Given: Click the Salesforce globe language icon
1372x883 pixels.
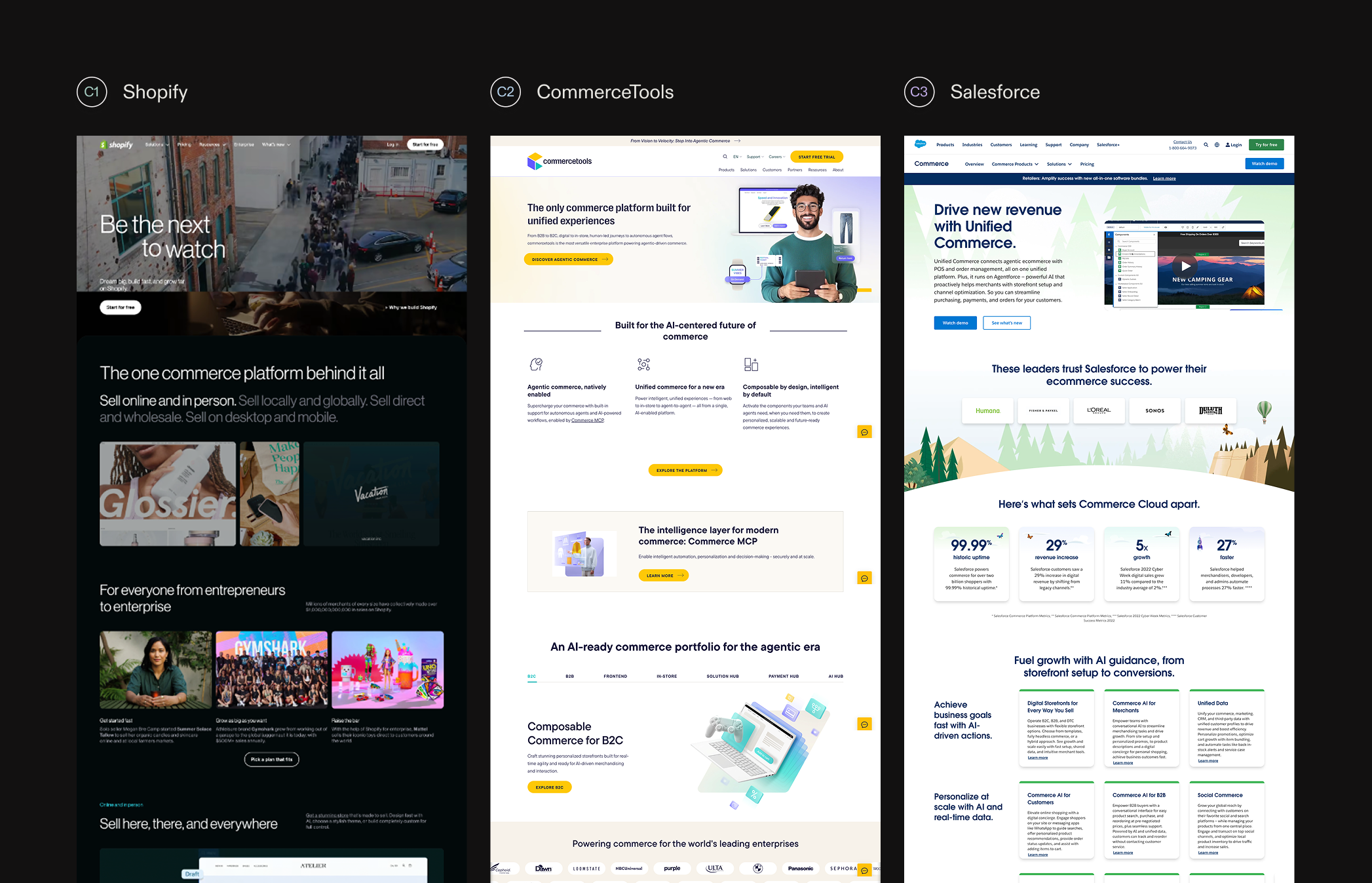Looking at the screenshot, I should pos(1217,145).
